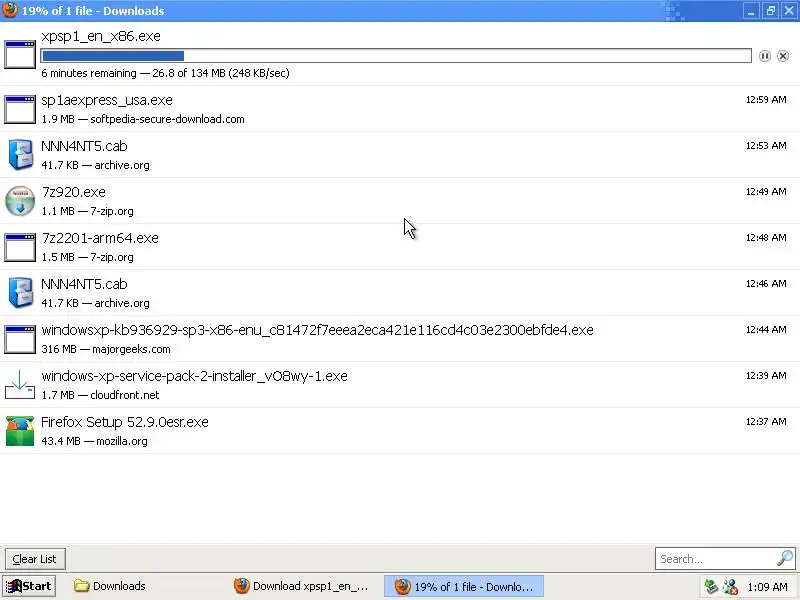800x600 pixels.
Task: Click the 12:53 AM NNN4NT5.cab cabinet icon
Action: pos(21,155)
